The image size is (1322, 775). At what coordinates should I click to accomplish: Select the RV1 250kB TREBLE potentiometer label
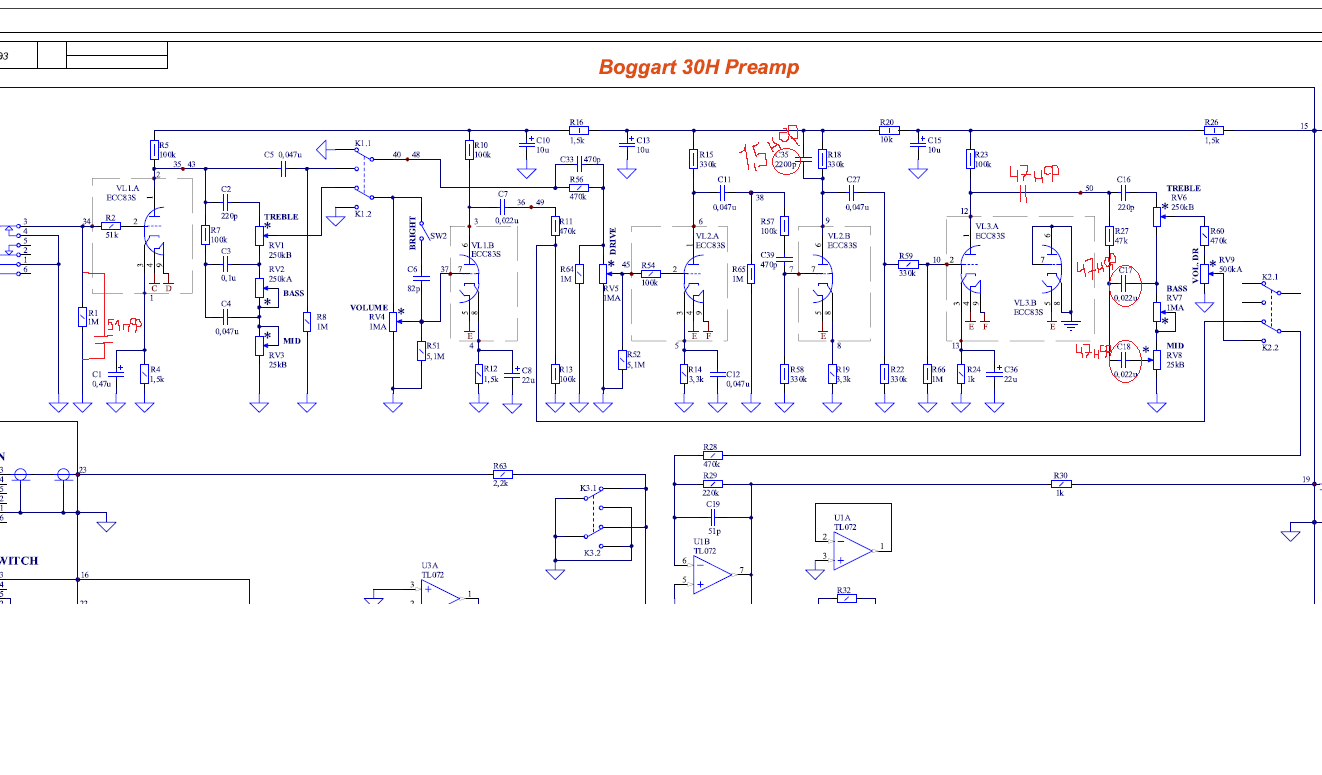pyautogui.click(x=281, y=236)
